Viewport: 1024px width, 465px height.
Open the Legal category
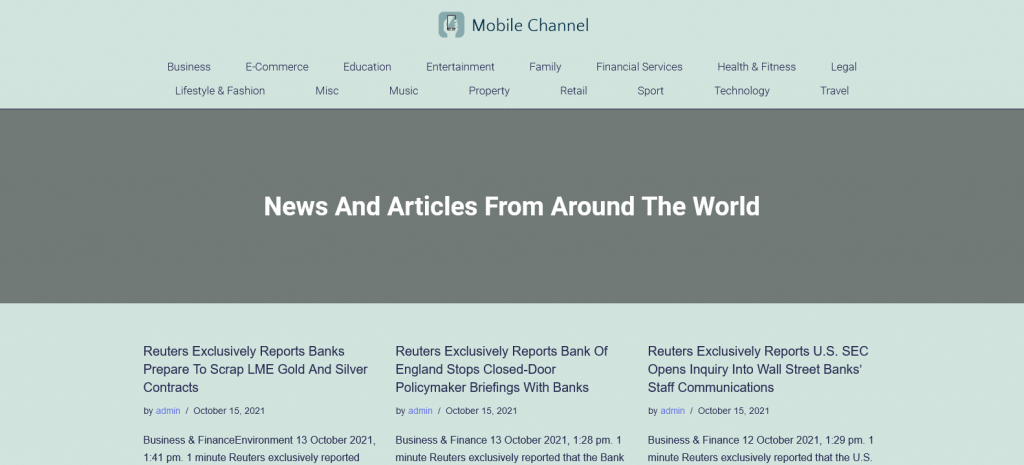coord(843,67)
